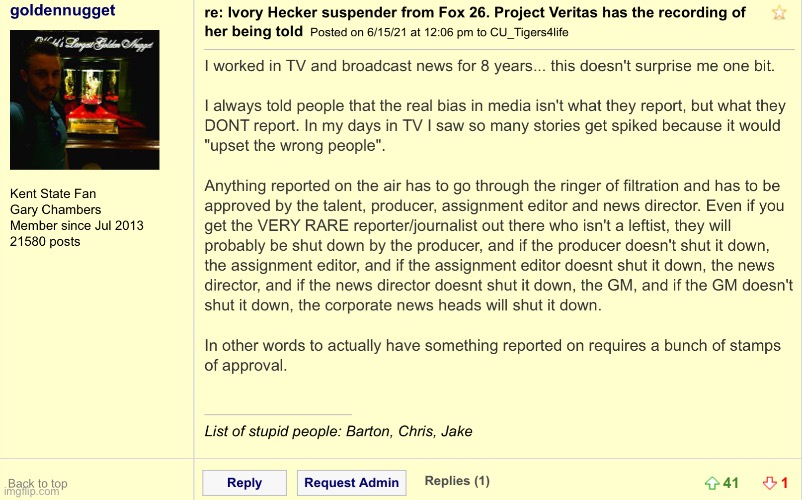Open goldennugget's user profile

62,11
